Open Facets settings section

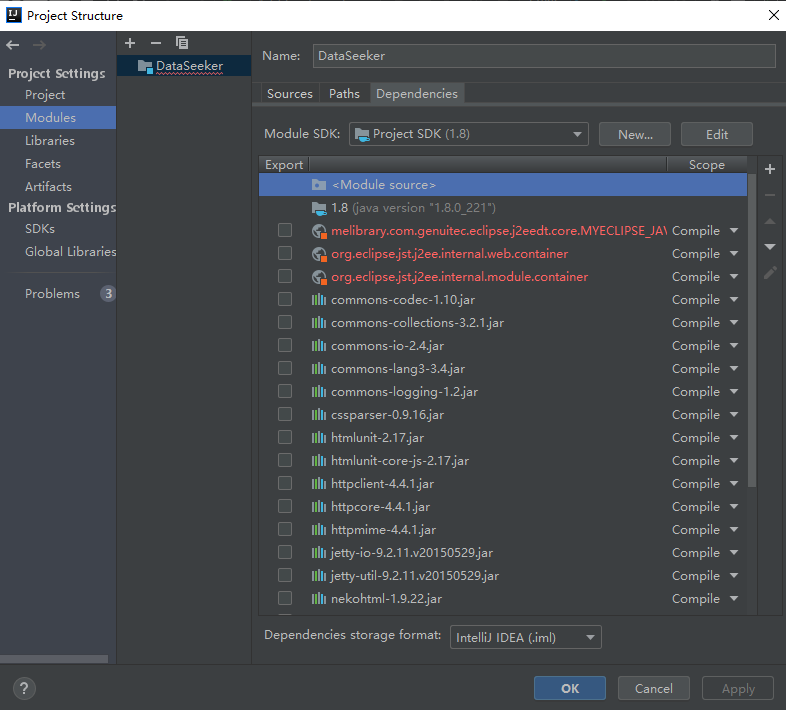pyautogui.click(x=43, y=164)
